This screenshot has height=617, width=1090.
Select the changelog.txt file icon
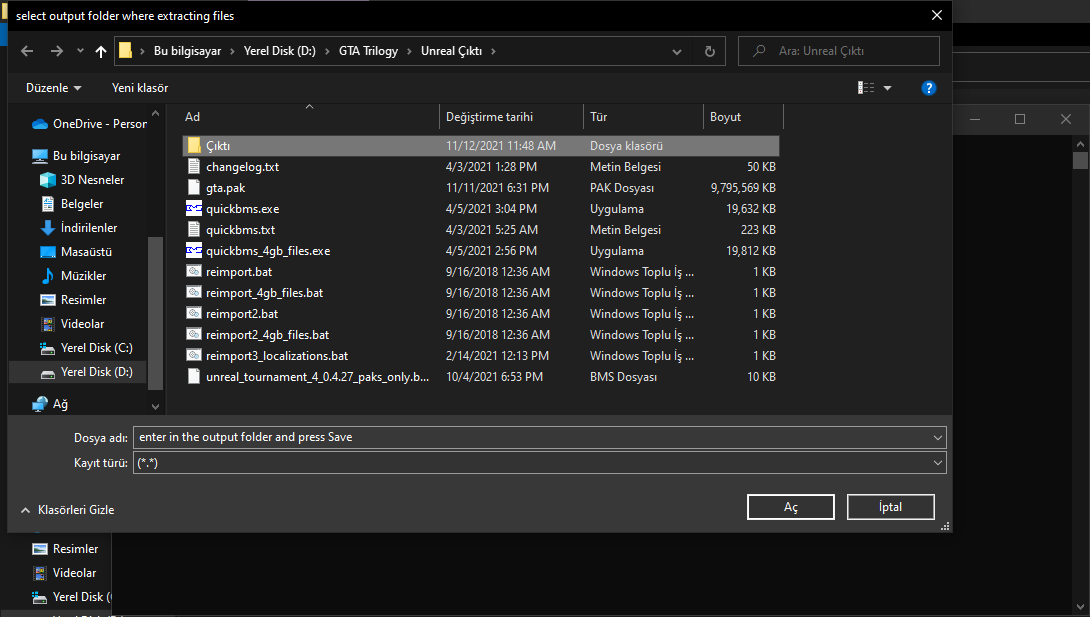pos(194,167)
